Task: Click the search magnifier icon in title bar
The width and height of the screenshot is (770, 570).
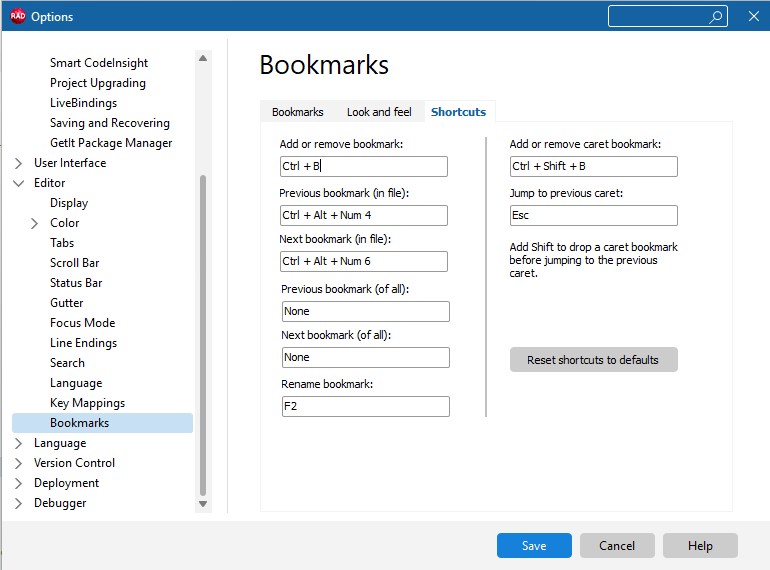Action: [x=715, y=17]
